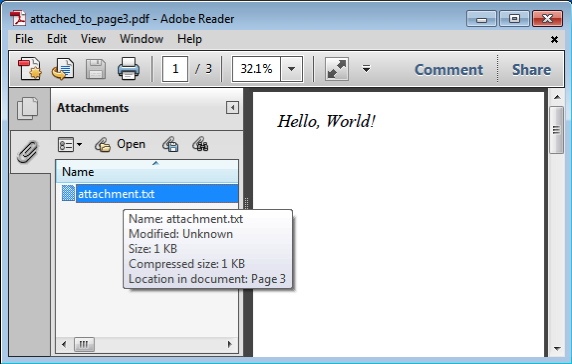The image size is (572, 364).
Task: Open the Comment pane
Action: click(449, 70)
